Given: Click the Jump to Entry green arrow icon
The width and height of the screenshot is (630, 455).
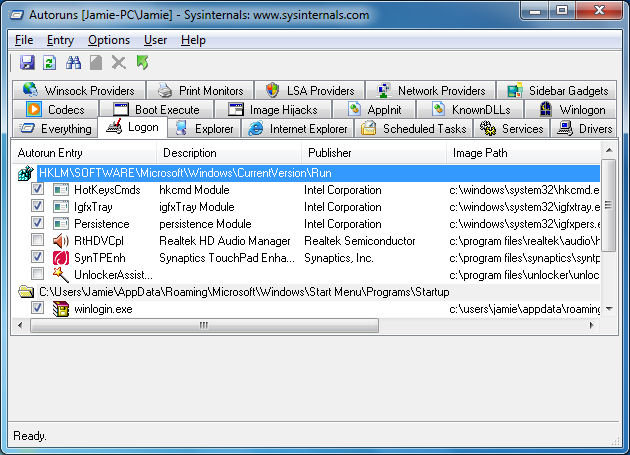Looking at the screenshot, I should point(142,63).
